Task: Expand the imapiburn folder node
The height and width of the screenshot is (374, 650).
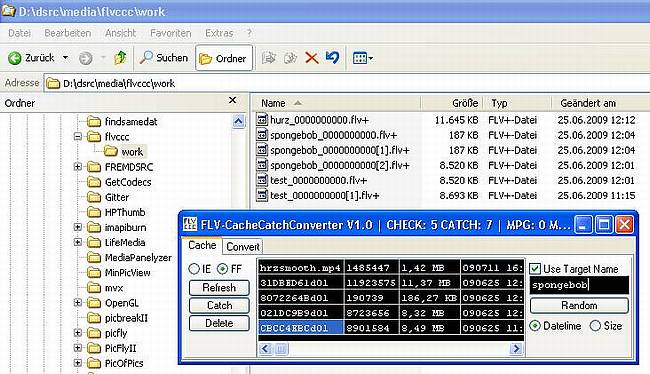Action: pos(78,227)
